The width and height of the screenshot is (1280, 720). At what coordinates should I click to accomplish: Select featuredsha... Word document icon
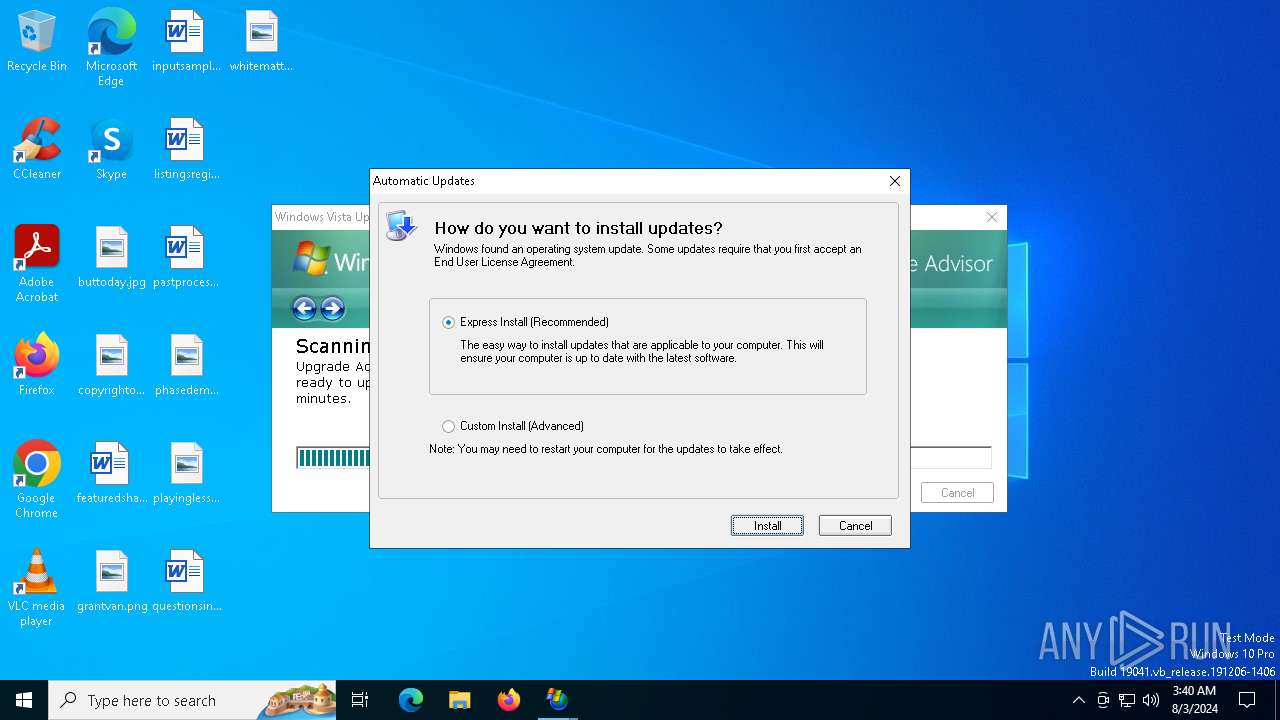pos(112,474)
